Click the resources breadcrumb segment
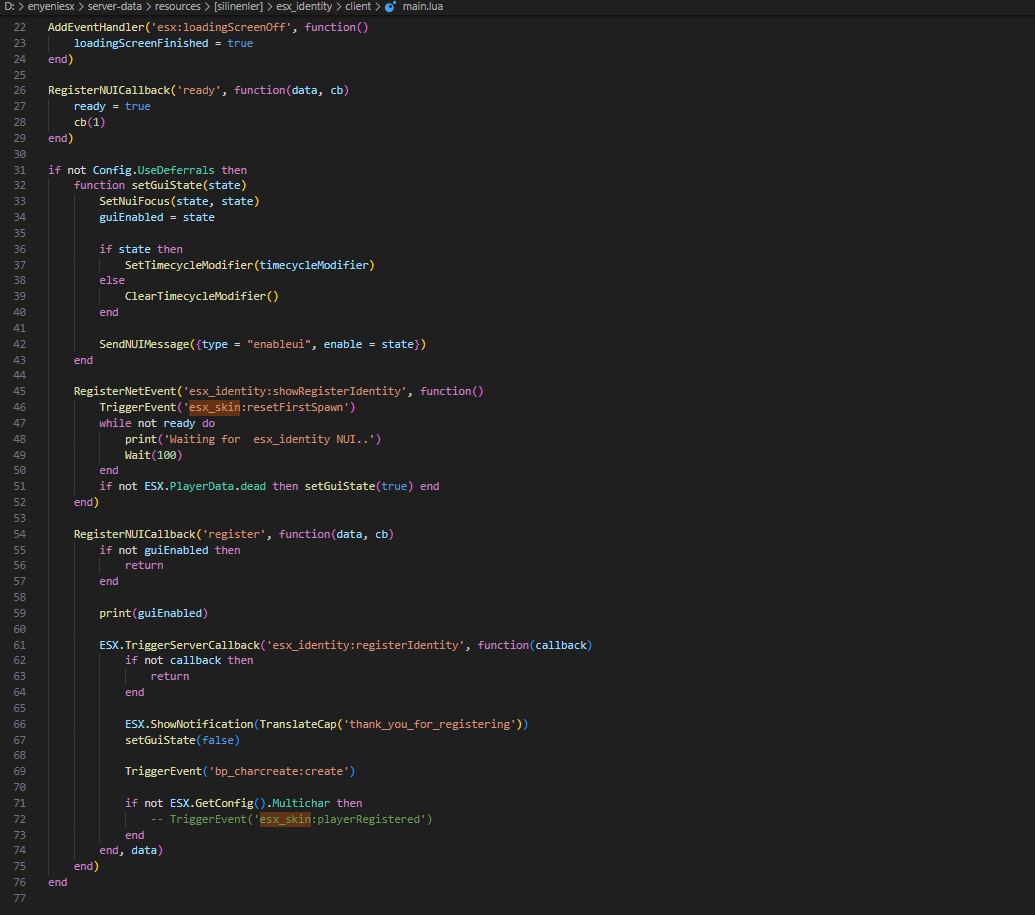This screenshot has width=1035, height=915. 177,7
